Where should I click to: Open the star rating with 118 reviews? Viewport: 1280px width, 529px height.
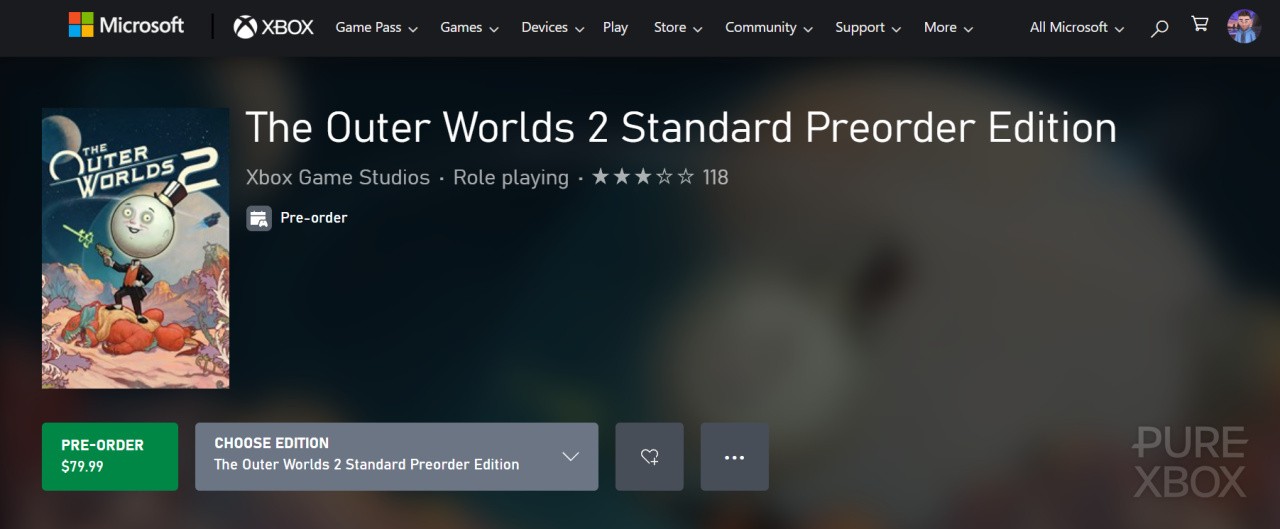[660, 178]
